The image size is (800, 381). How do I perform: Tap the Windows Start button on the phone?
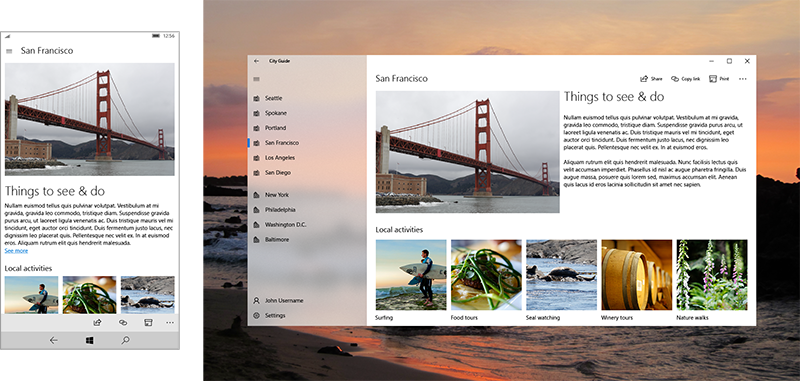(x=89, y=341)
